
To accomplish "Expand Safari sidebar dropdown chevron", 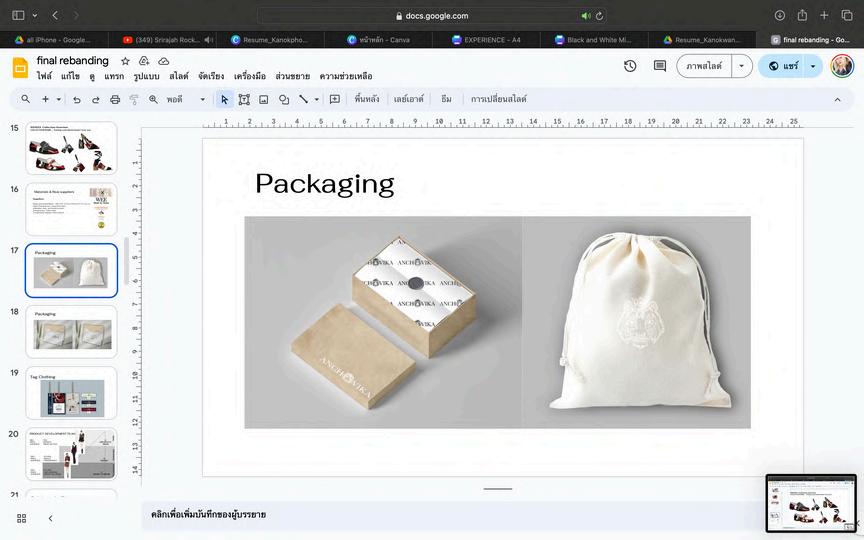I will 34,15.
